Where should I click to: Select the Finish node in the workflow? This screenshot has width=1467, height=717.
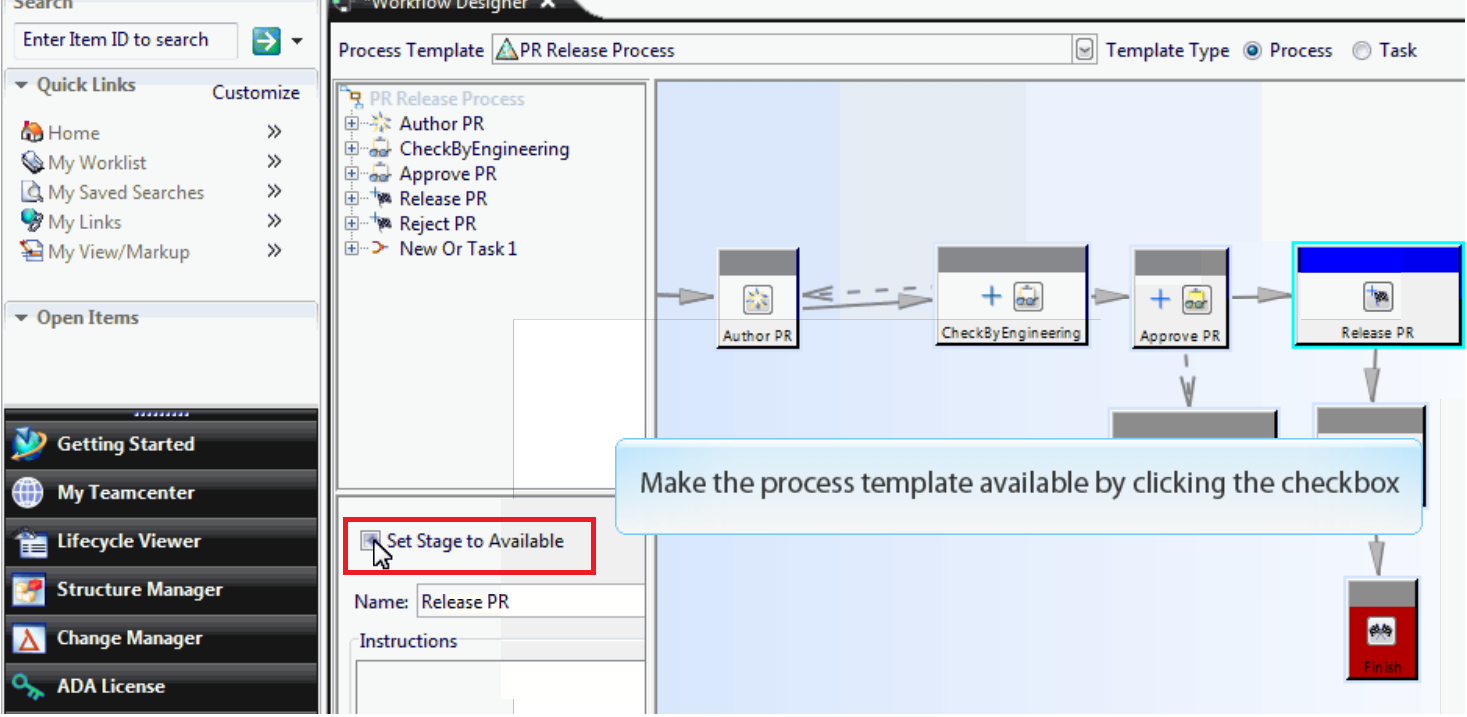pos(1381,628)
